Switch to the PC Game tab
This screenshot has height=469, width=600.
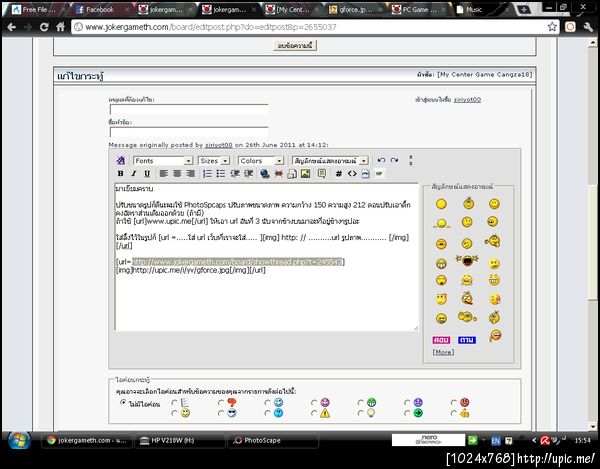tap(418, 10)
